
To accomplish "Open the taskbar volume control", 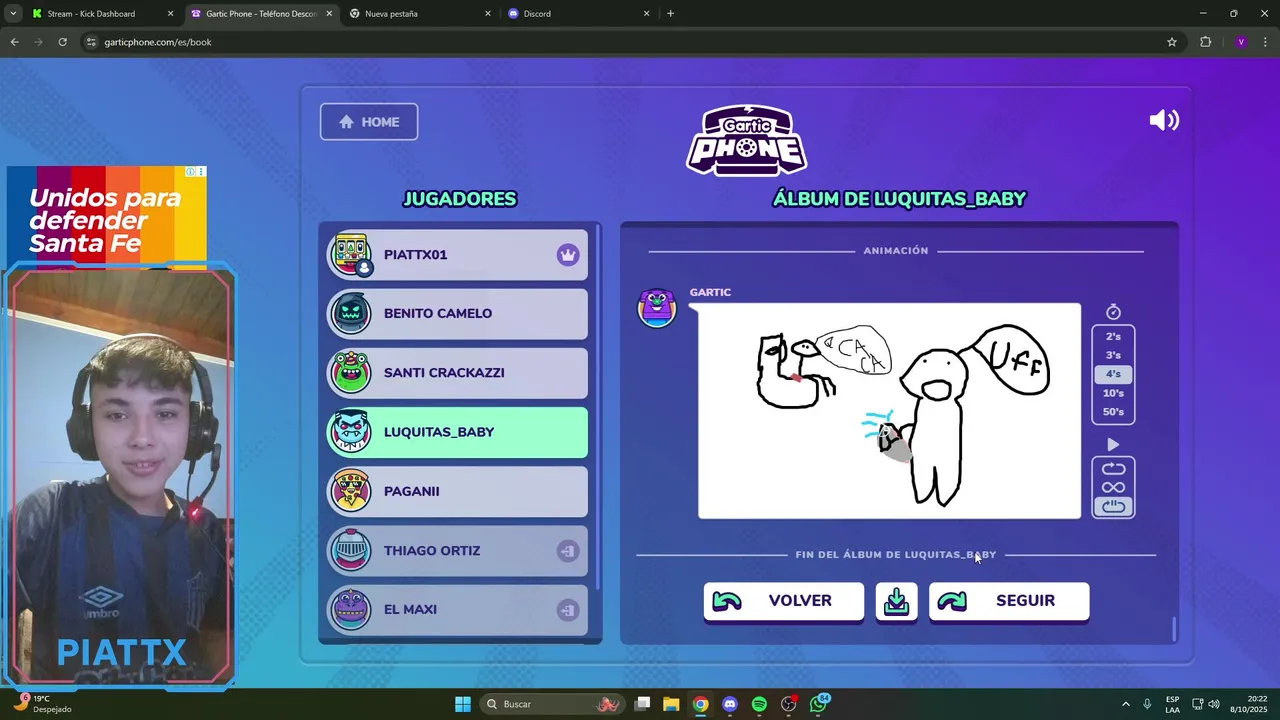I will click(x=1213, y=704).
